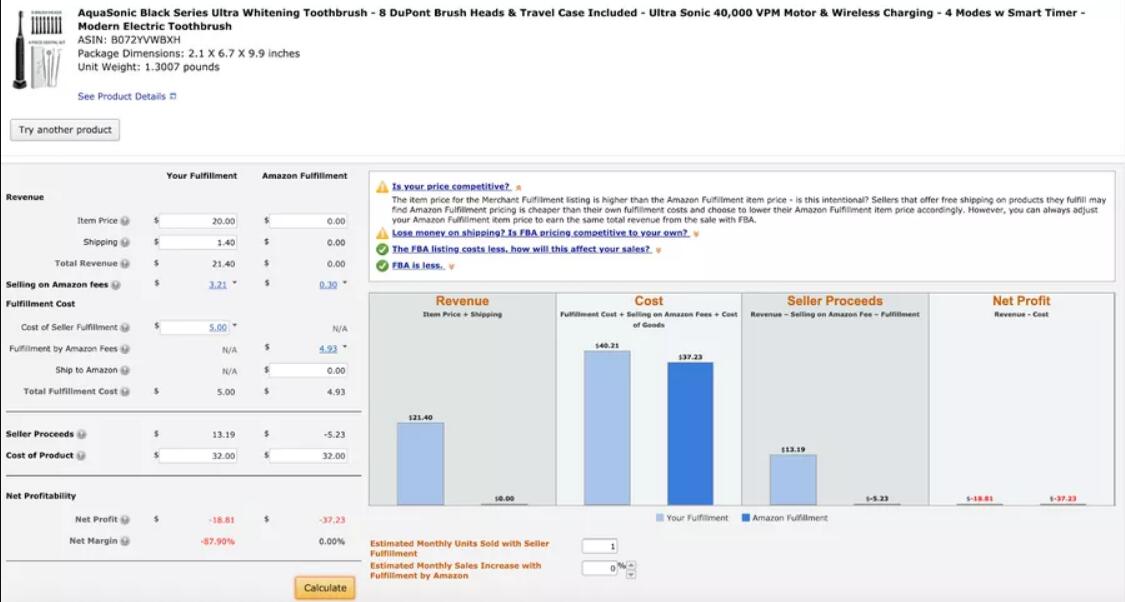Click the Your Fulfillment Item Price field
The width and height of the screenshot is (1125, 602).
[x=199, y=221]
